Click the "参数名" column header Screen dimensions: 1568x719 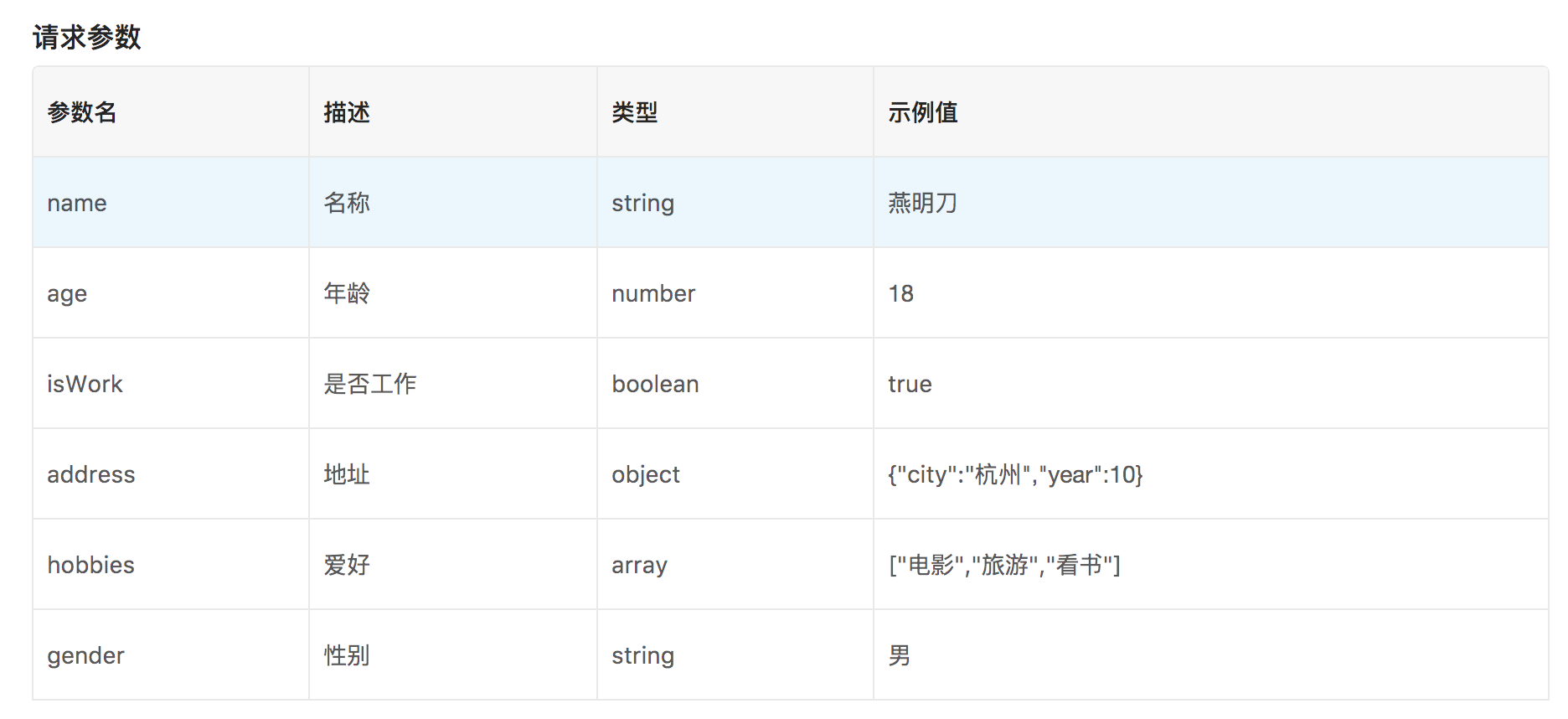[x=82, y=112]
